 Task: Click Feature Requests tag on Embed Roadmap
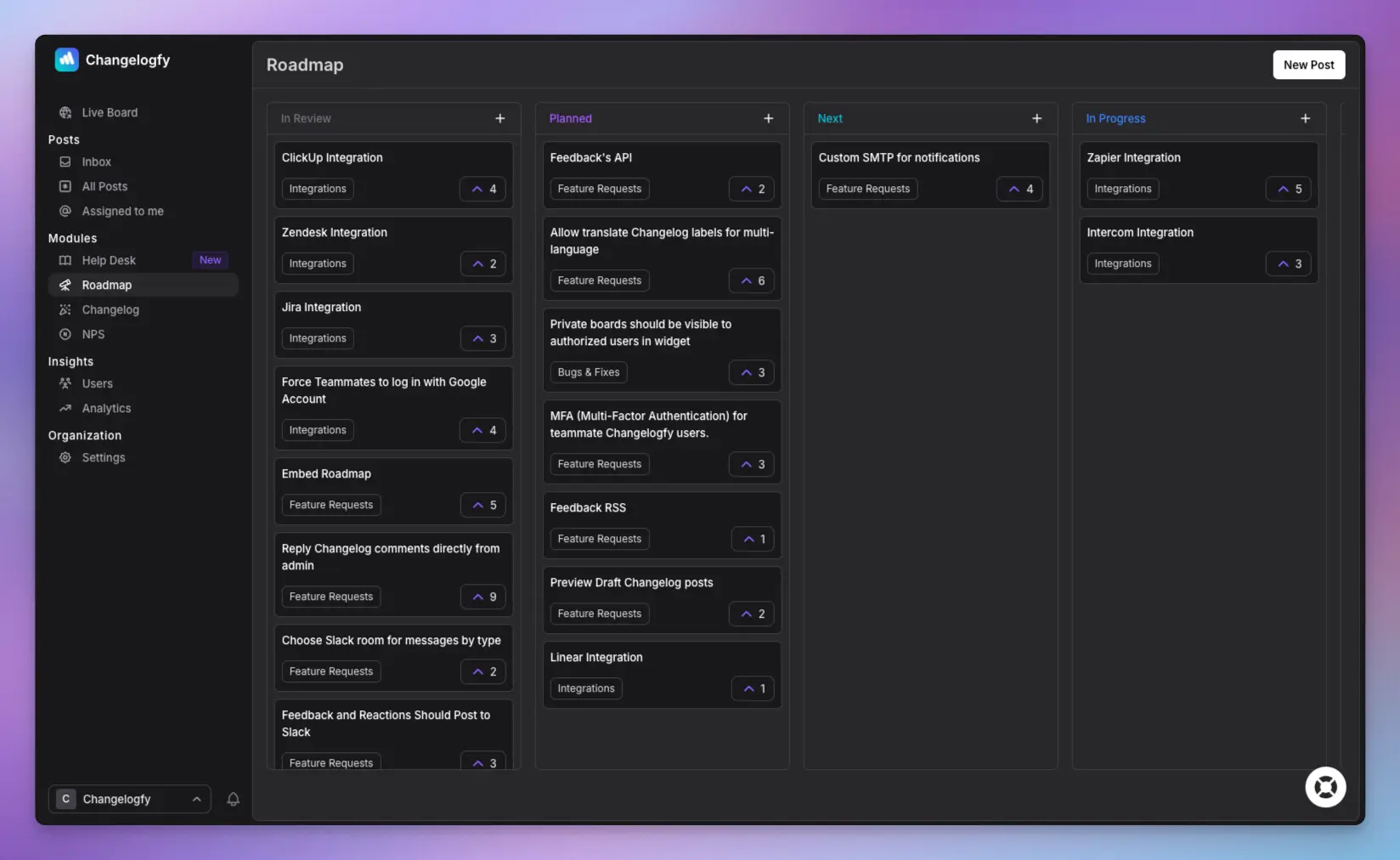[331, 505]
